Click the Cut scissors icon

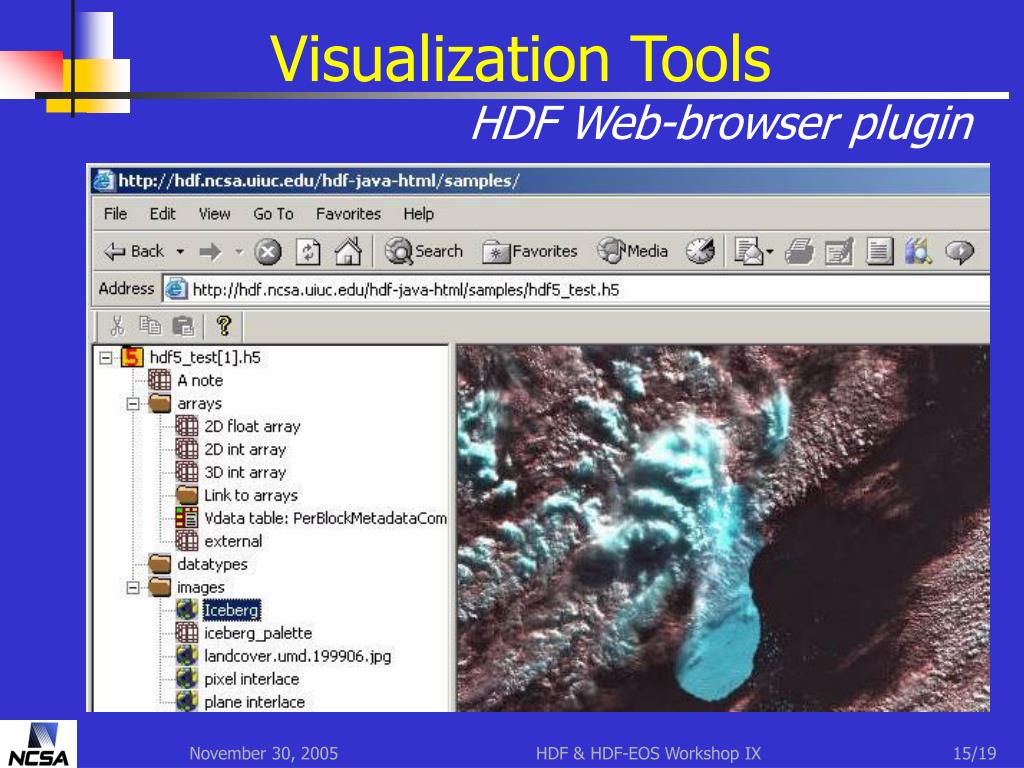[x=118, y=325]
